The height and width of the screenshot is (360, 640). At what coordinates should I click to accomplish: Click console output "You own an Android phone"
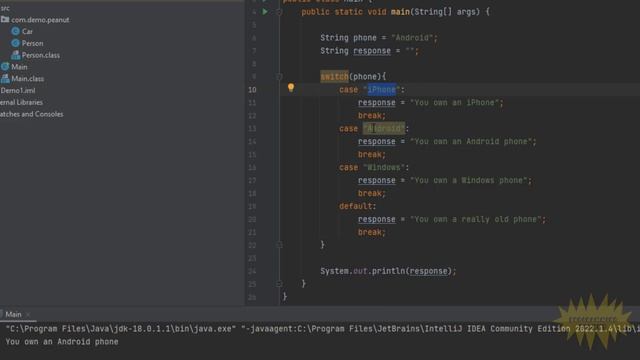point(62,342)
